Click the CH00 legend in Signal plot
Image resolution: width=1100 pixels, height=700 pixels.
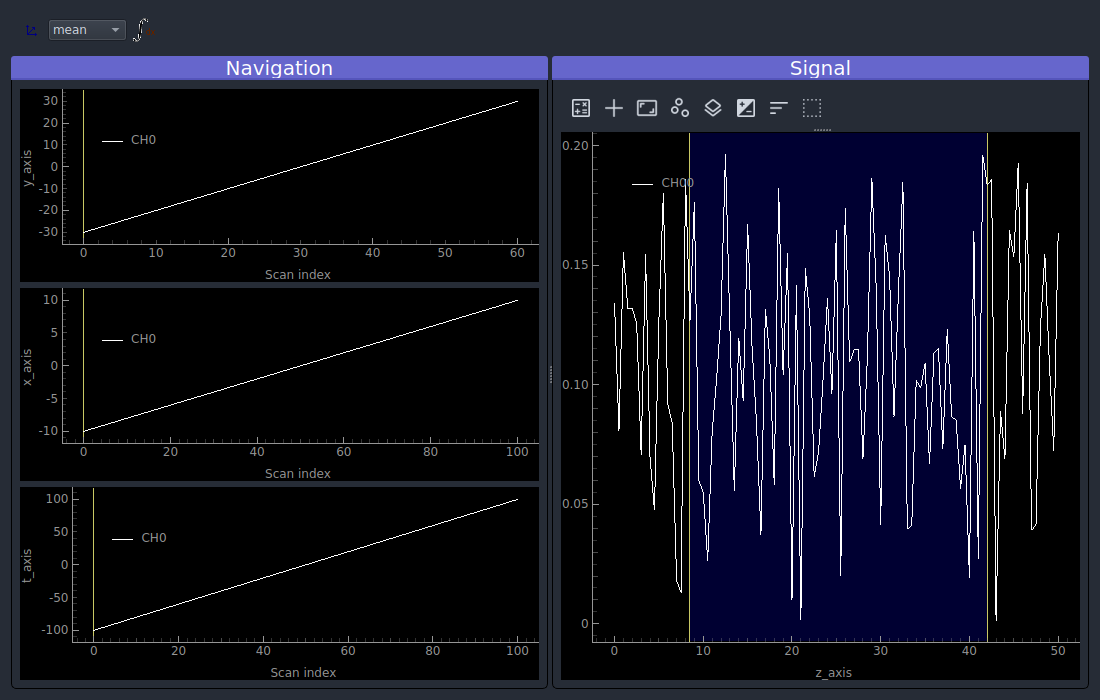point(663,183)
